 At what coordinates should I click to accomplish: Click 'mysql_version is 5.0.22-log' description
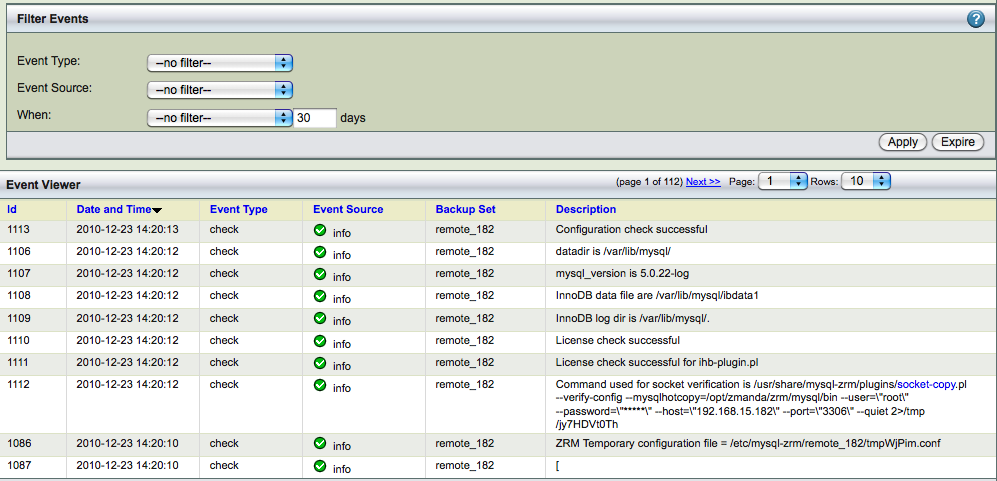click(622, 274)
